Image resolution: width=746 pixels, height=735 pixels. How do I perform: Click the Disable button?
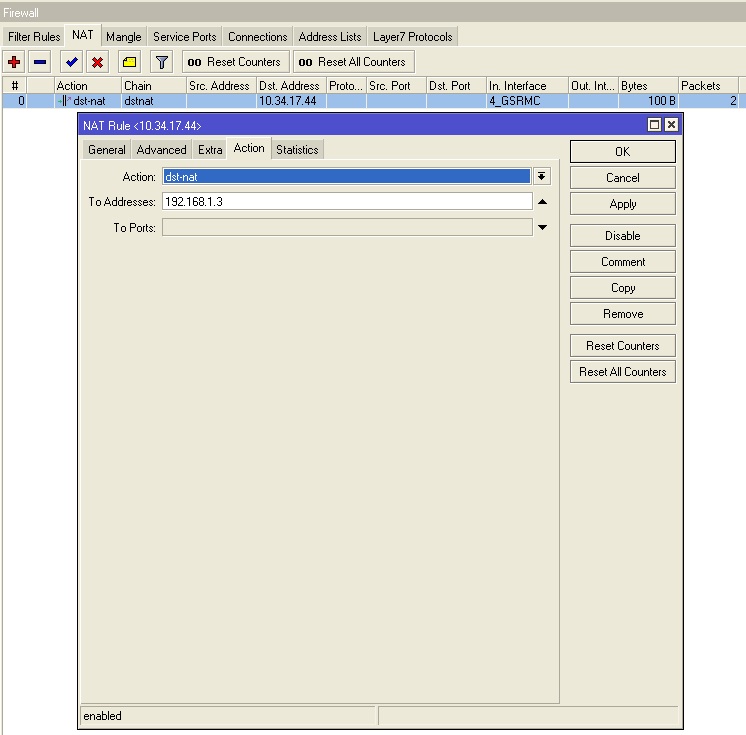tap(622, 236)
